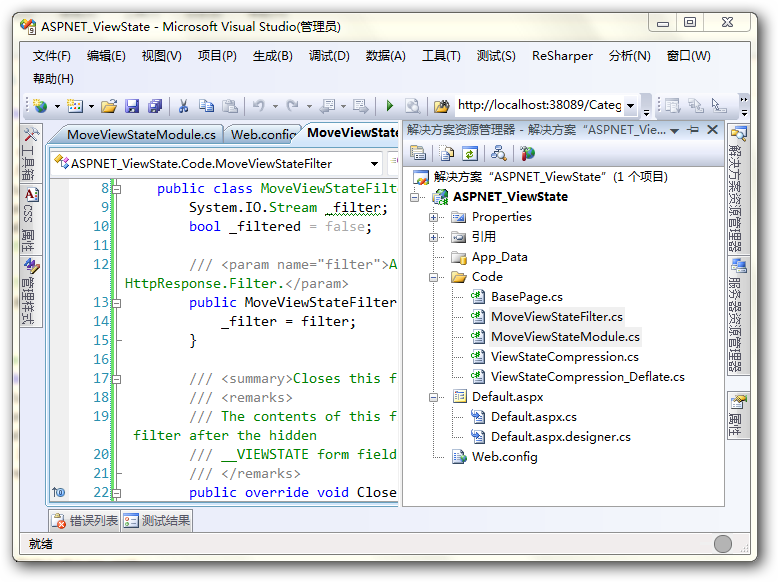Cut selection with the scissors icon
Screen dimensions: 778x582
[x=183, y=106]
